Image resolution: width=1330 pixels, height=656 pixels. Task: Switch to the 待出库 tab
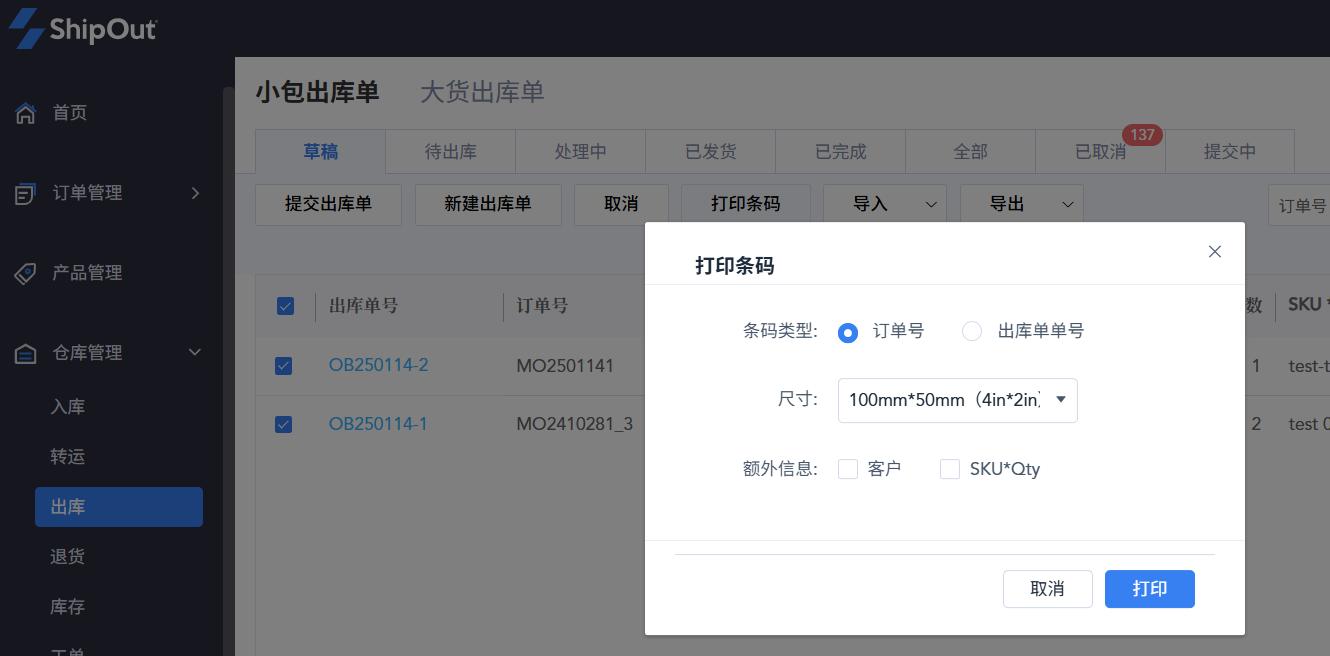tap(450, 152)
